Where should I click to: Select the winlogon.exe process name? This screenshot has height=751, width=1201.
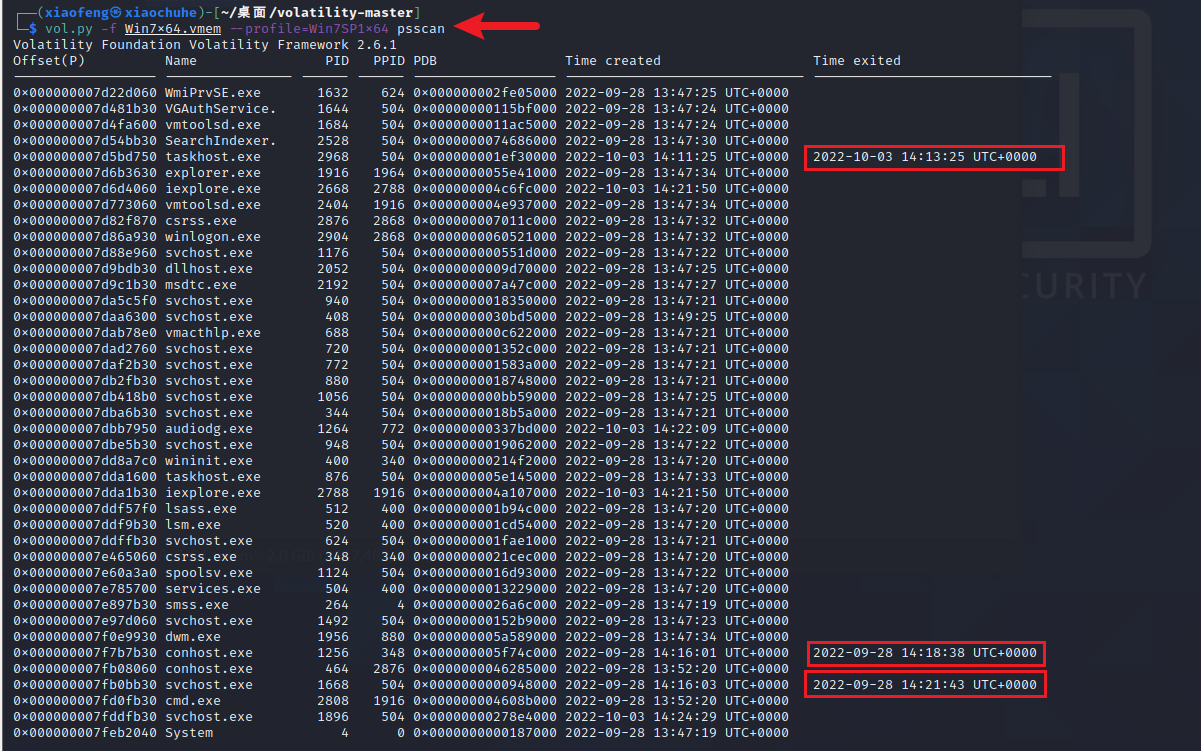[x=213, y=237]
